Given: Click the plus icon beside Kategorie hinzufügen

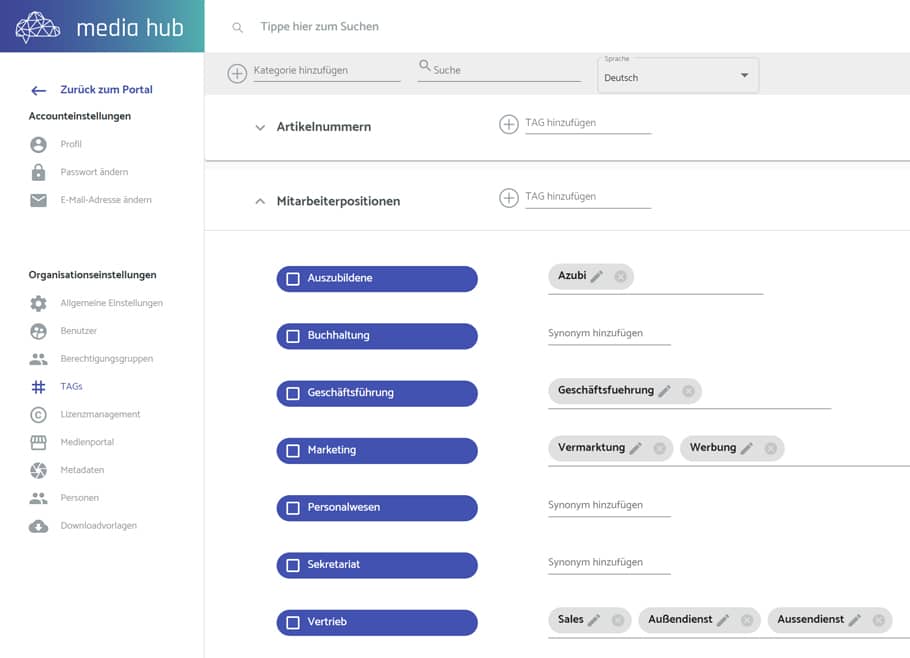Looking at the screenshot, I should (237, 73).
